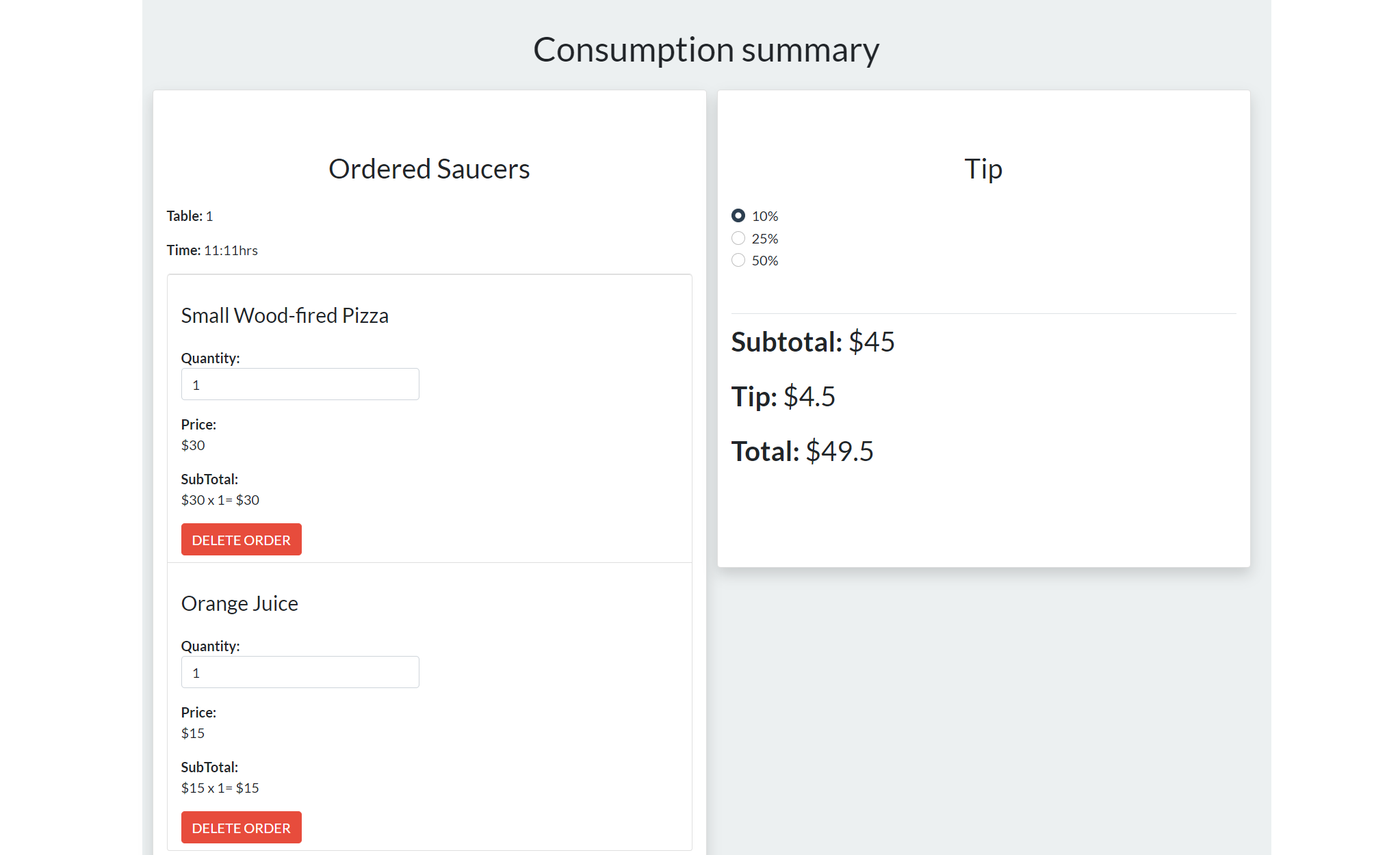Click the 25% label text
The height and width of the screenshot is (855, 1400).
(x=764, y=239)
